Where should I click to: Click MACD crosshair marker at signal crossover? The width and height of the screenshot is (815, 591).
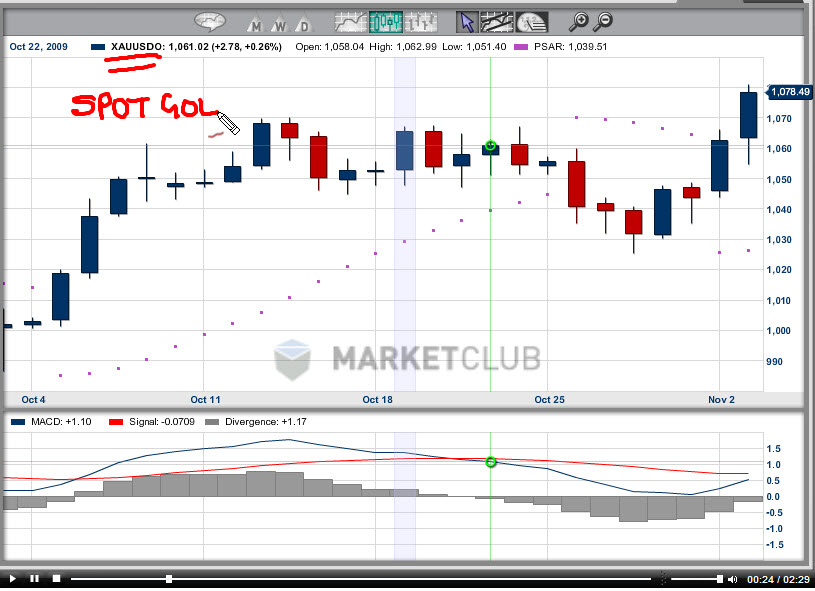coord(490,462)
